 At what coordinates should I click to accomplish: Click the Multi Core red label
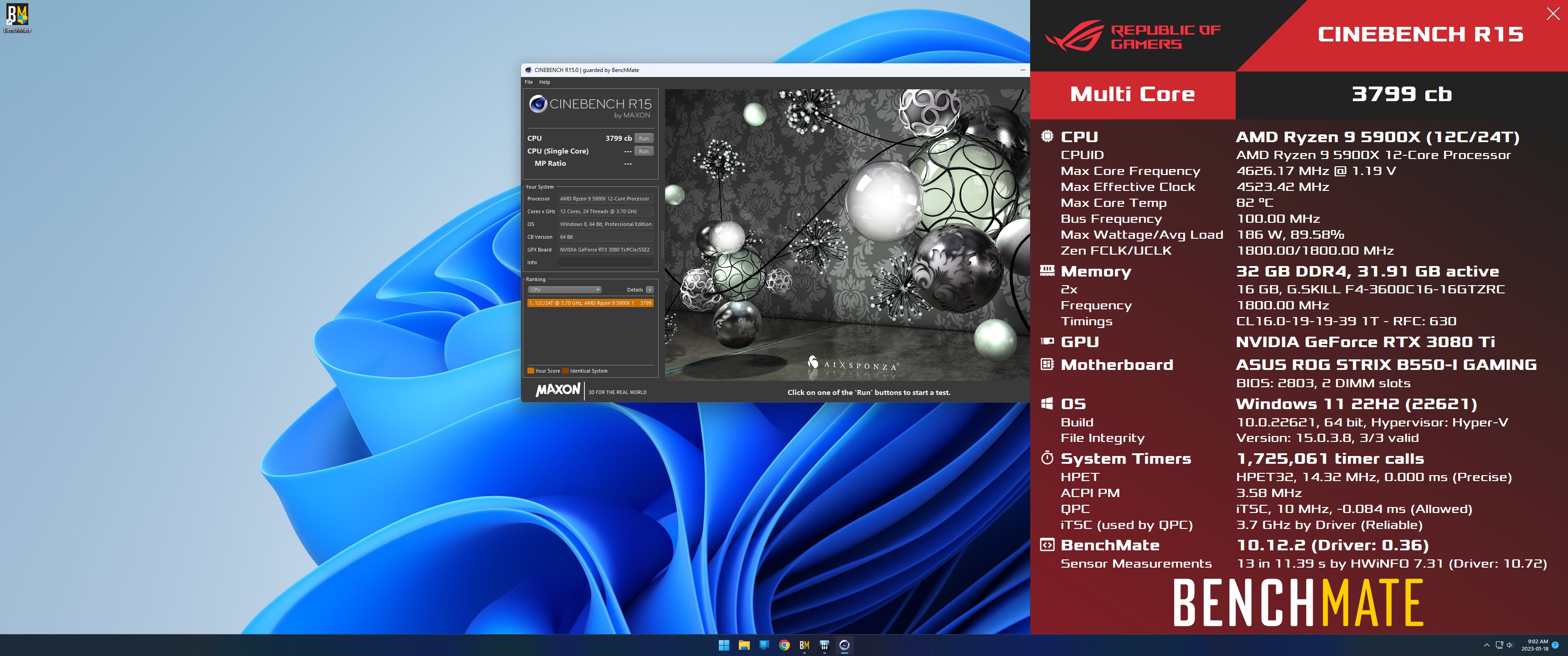pos(1132,94)
